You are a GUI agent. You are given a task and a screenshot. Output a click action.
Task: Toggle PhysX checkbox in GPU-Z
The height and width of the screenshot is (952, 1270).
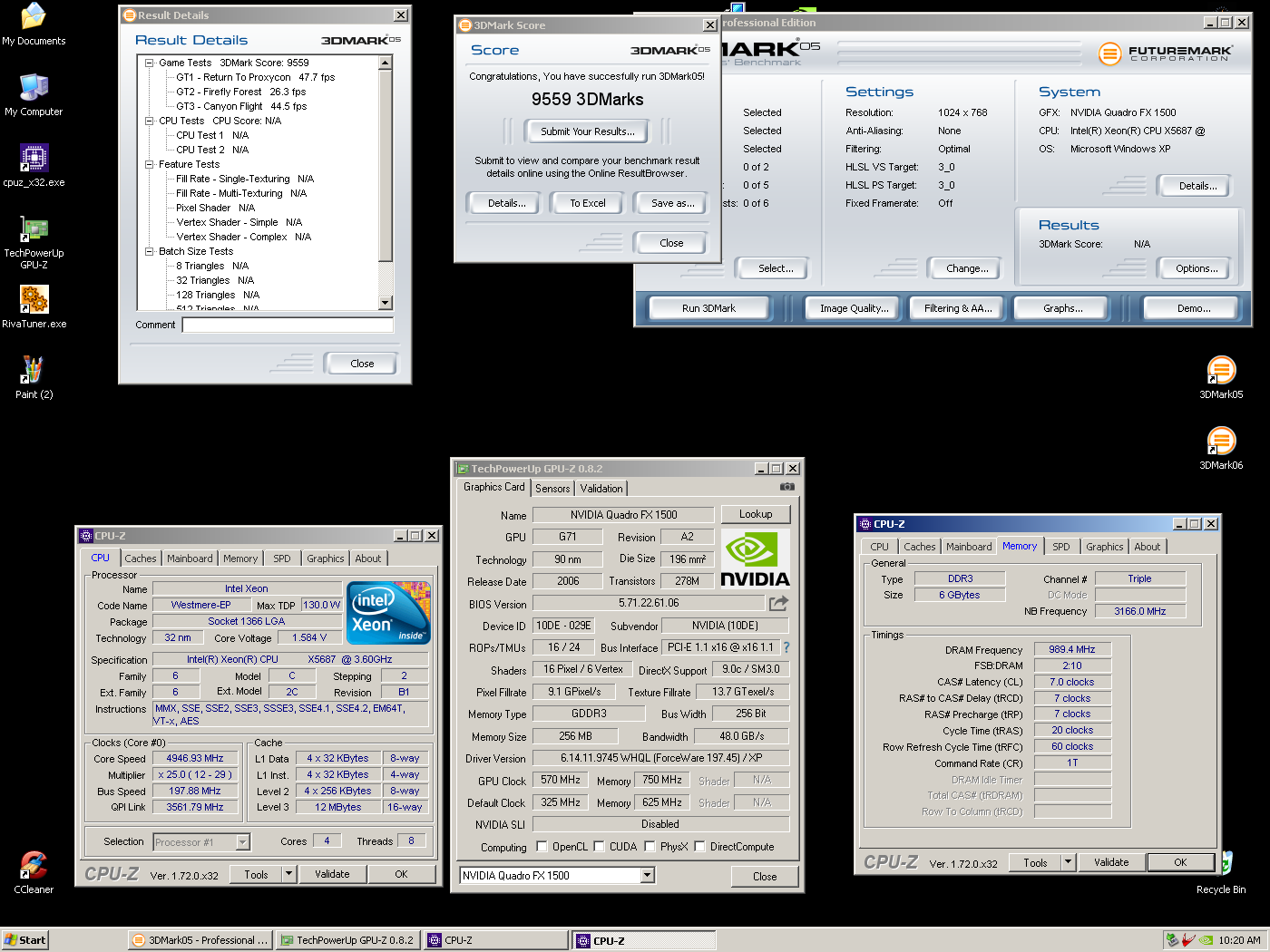point(650,847)
